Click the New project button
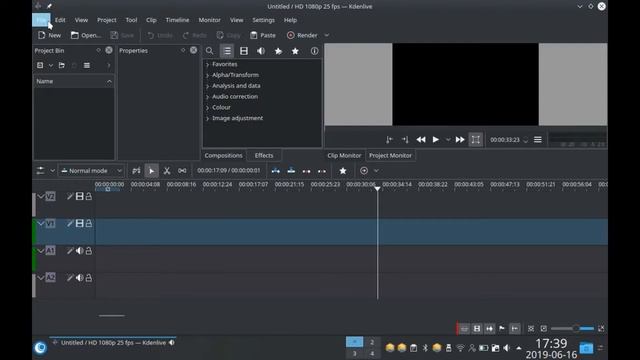 click(x=49, y=36)
